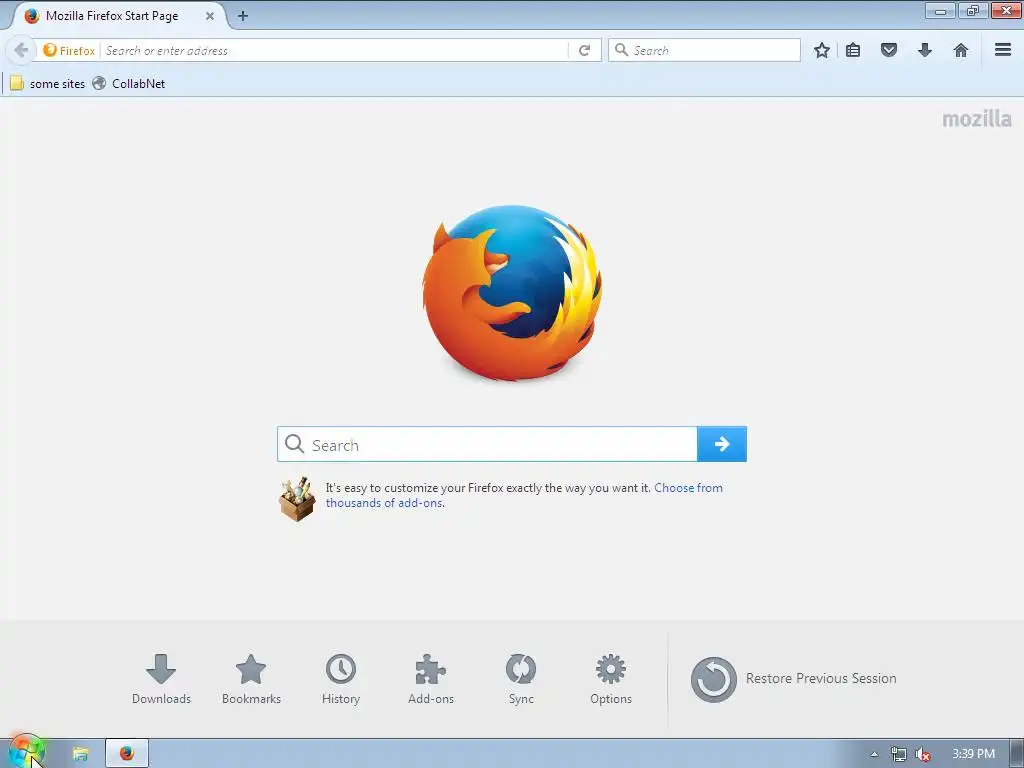Image resolution: width=1024 pixels, height=768 pixels.
Task: Submit search with the blue arrow button
Action: [x=722, y=444]
